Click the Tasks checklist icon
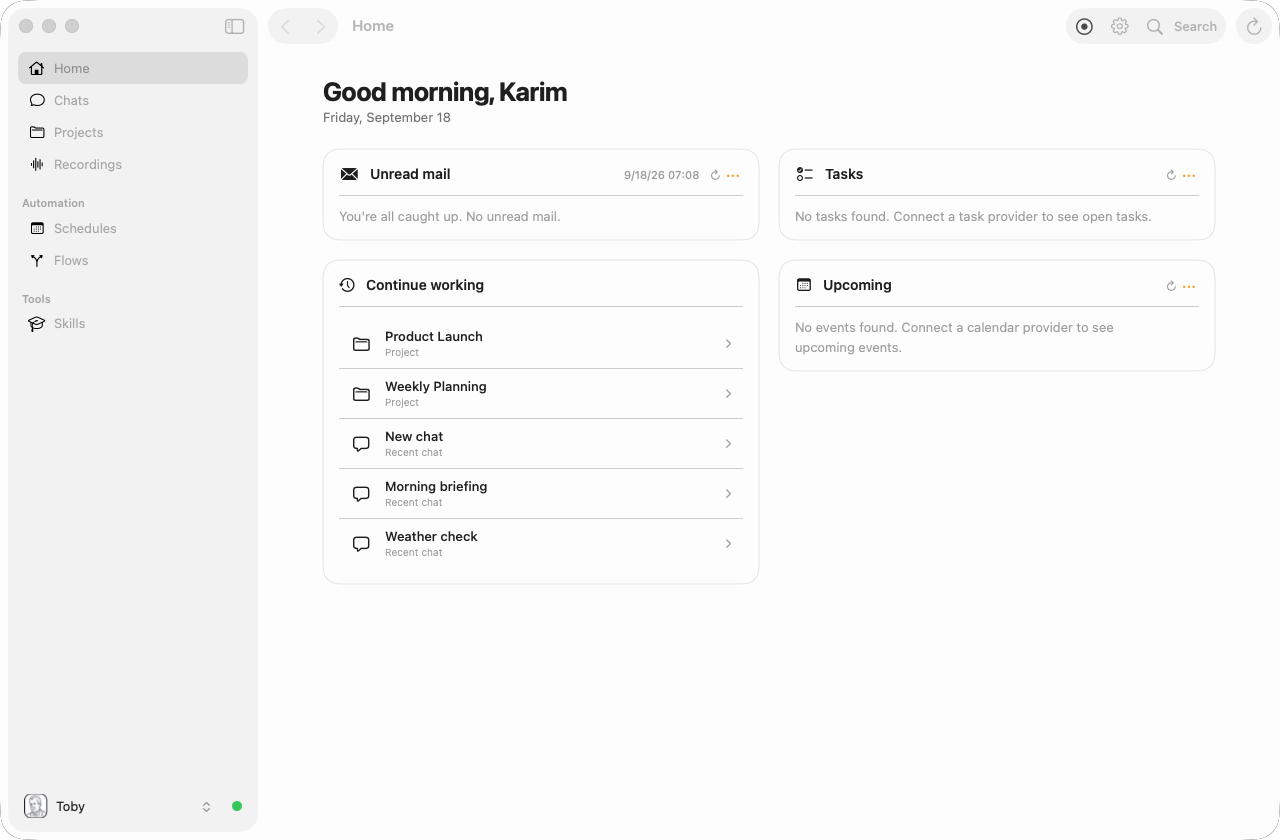This screenshot has height=840, width=1280. pos(805,174)
